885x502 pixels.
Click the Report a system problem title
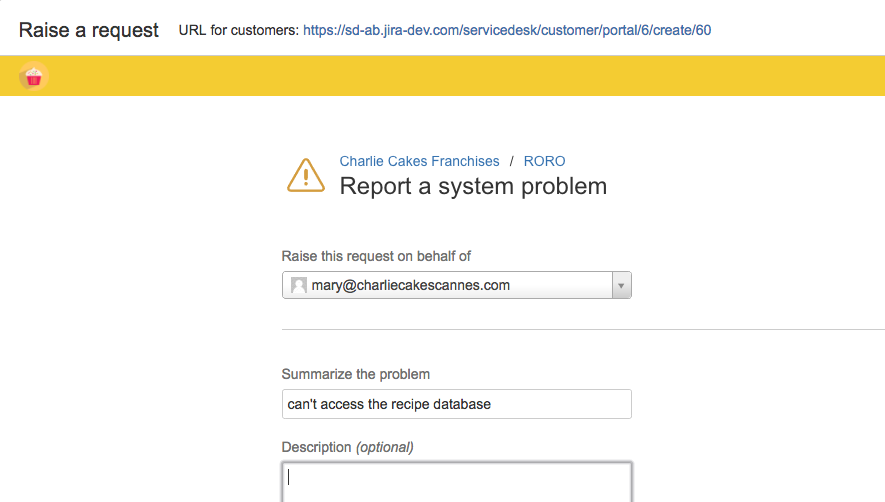[x=473, y=186]
